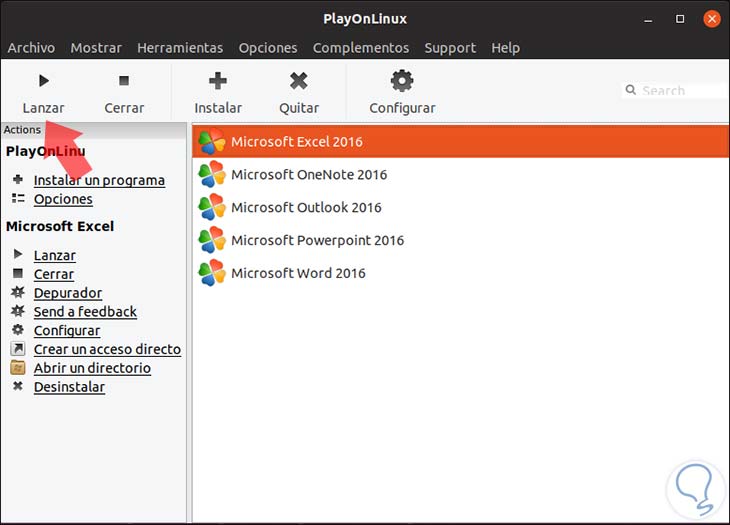Click the Microsoft Excel 2016 clover icon

[212, 141]
